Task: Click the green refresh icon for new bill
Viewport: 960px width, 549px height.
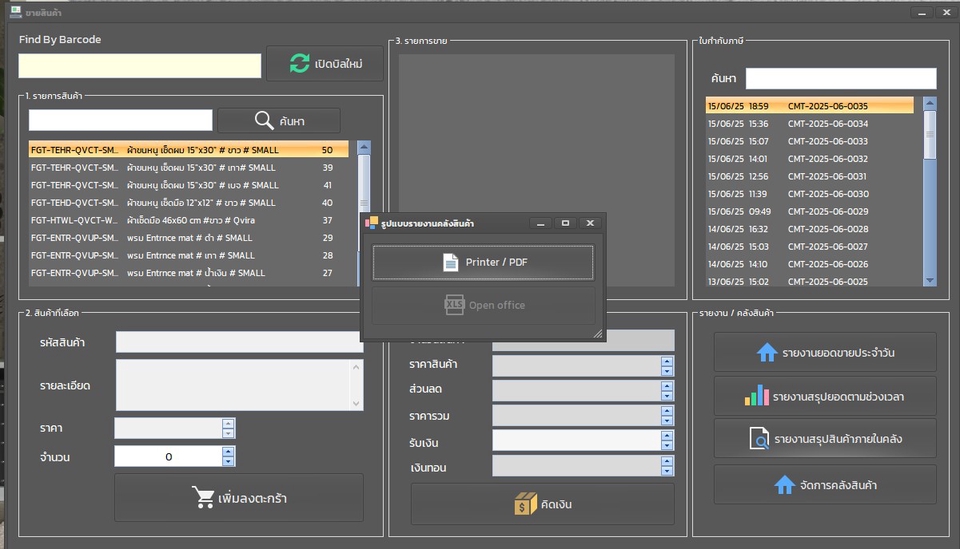Action: (299, 64)
